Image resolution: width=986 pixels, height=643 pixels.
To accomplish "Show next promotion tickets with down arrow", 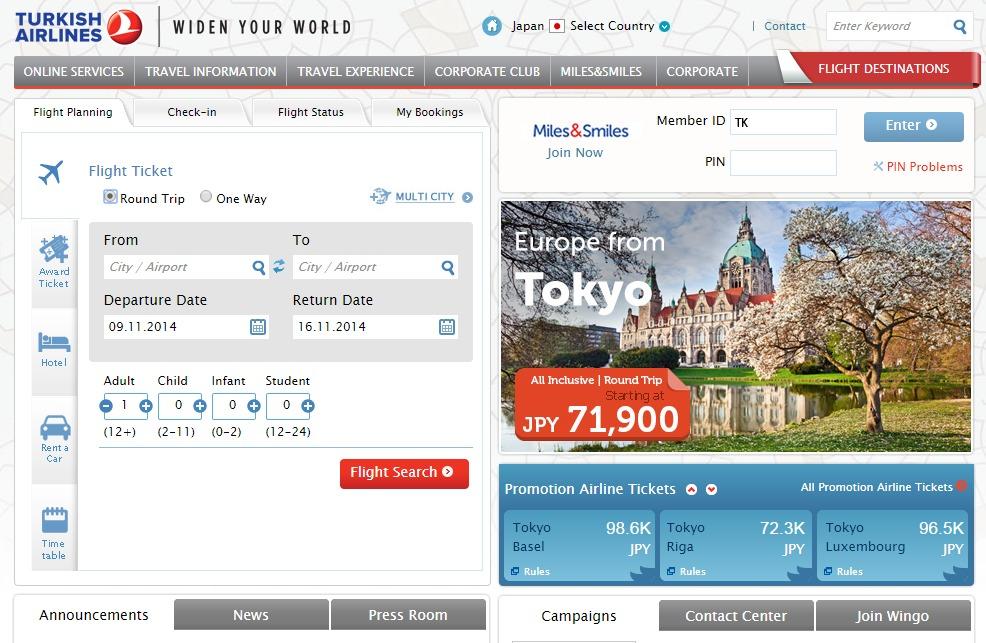I will (x=711, y=490).
